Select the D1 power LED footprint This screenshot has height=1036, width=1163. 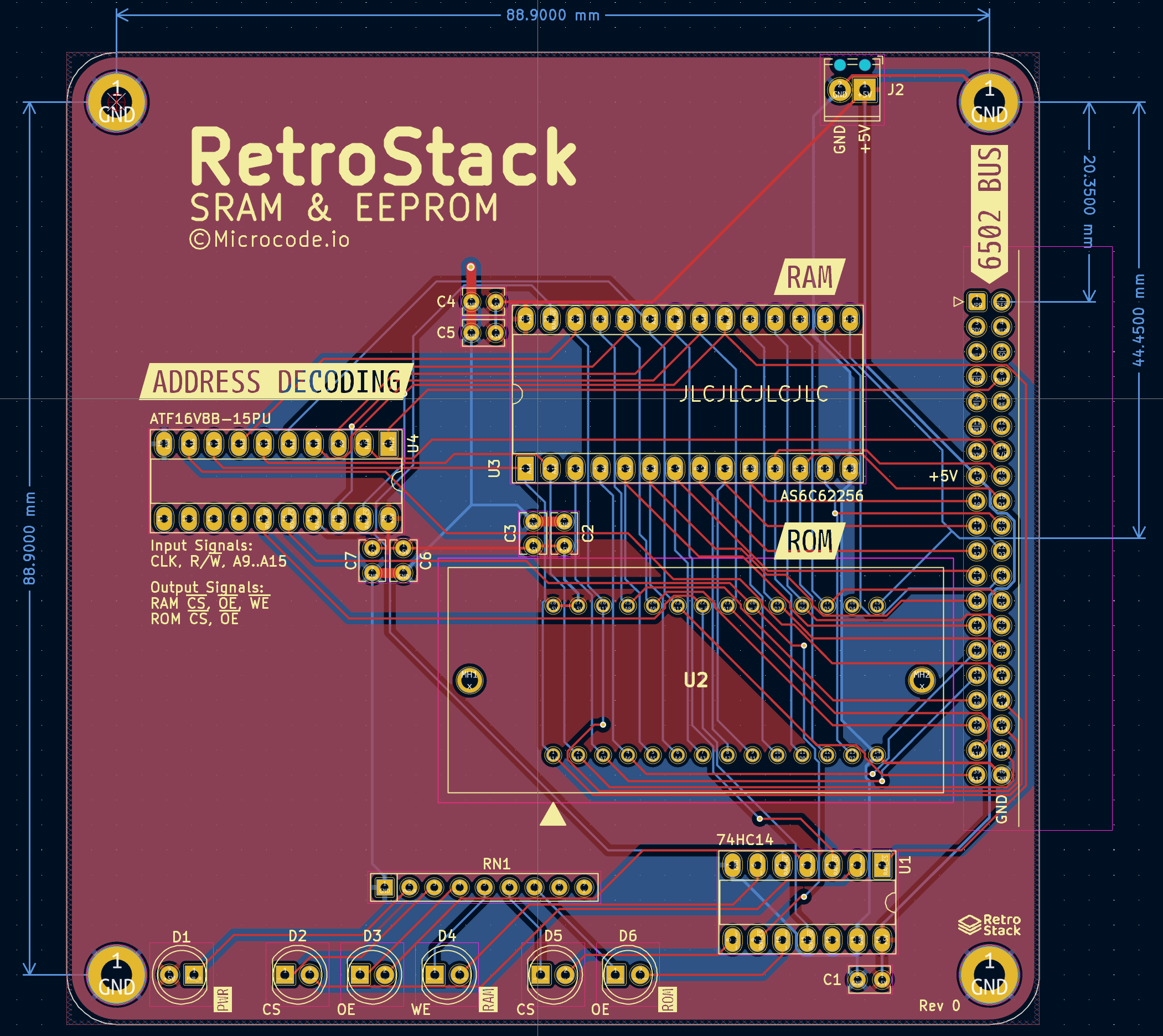point(182,975)
